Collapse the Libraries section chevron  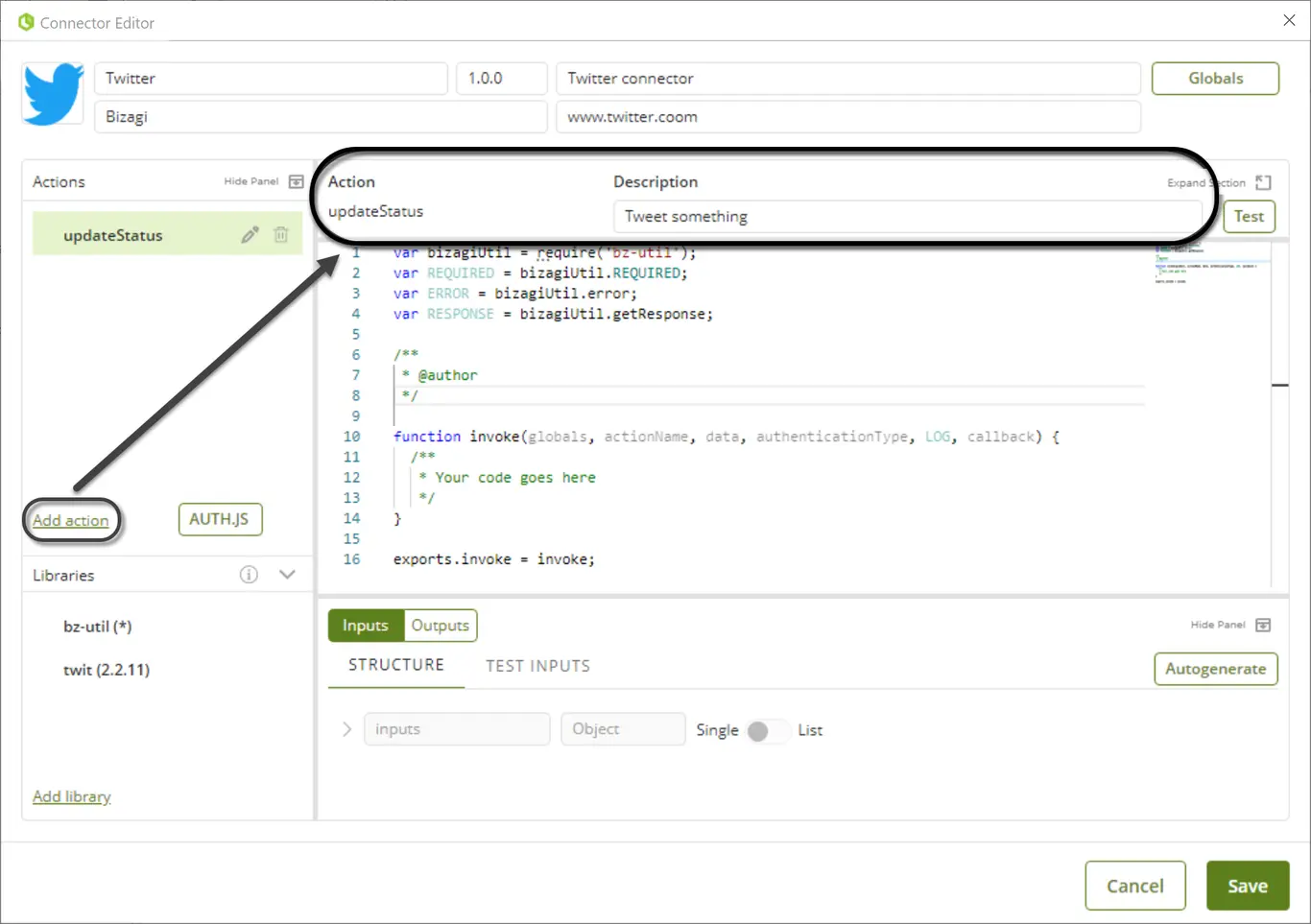pos(287,575)
